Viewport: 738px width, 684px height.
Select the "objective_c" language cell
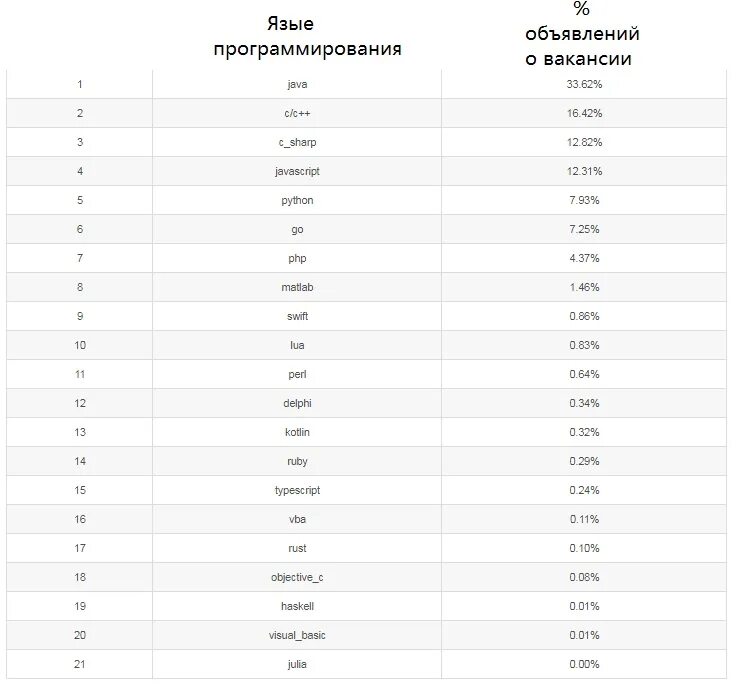(x=297, y=577)
